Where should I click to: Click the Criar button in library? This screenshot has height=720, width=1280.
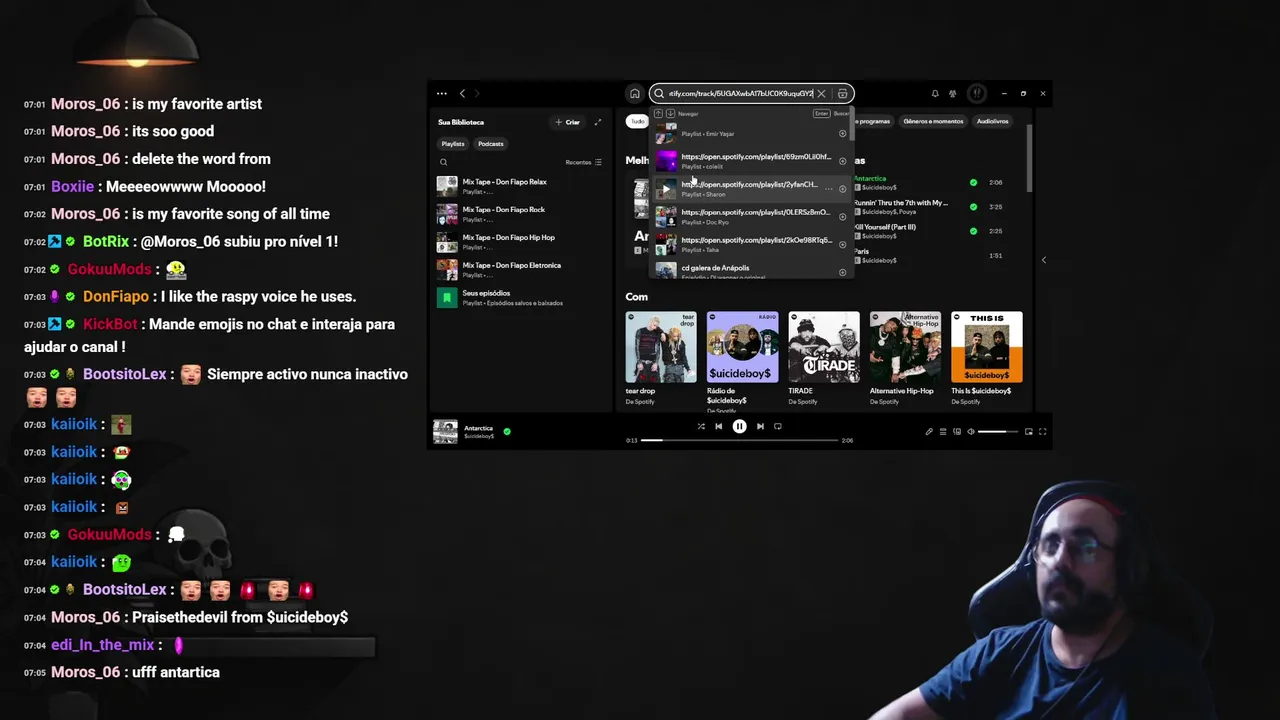click(567, 122)
